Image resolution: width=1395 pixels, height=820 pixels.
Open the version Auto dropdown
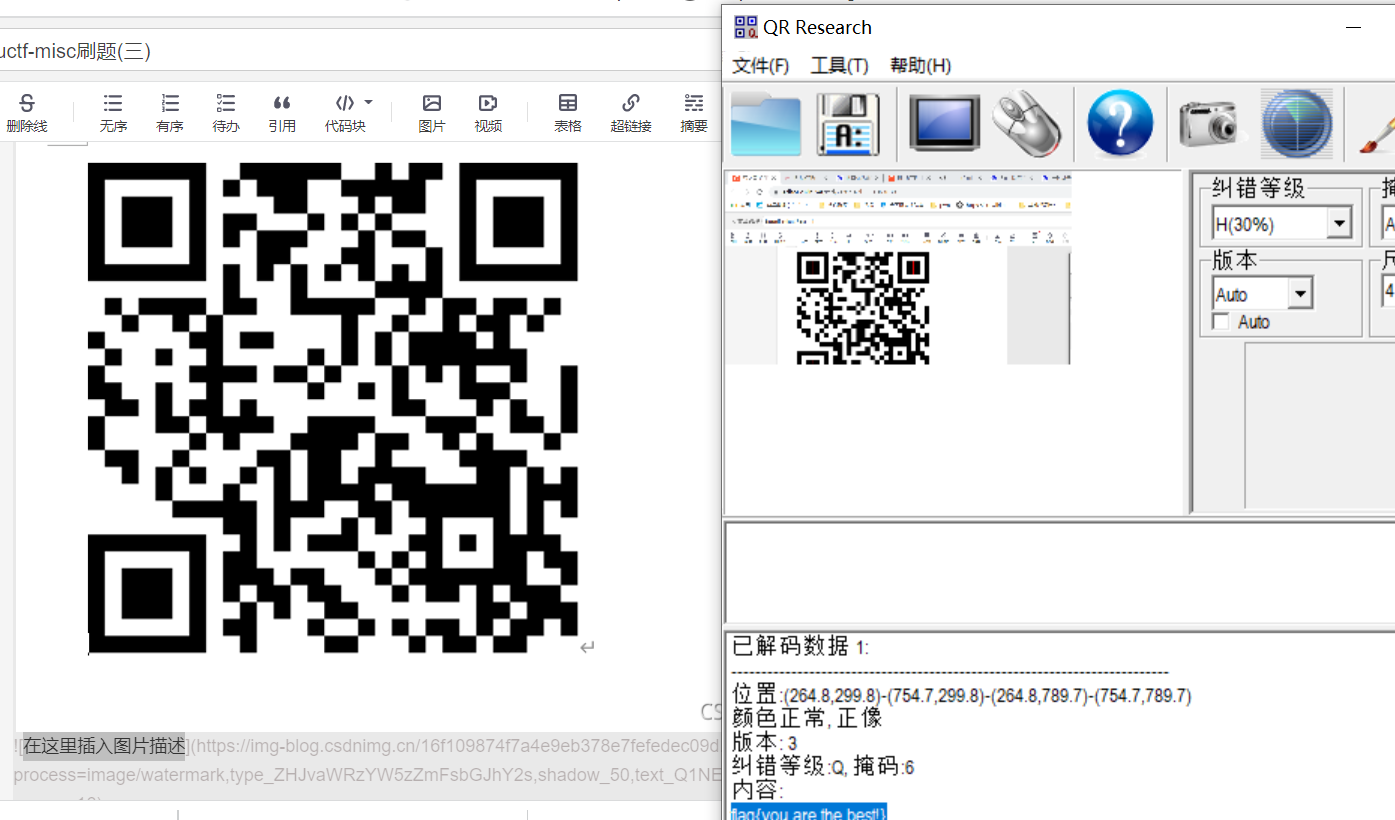pos(1300,294)
